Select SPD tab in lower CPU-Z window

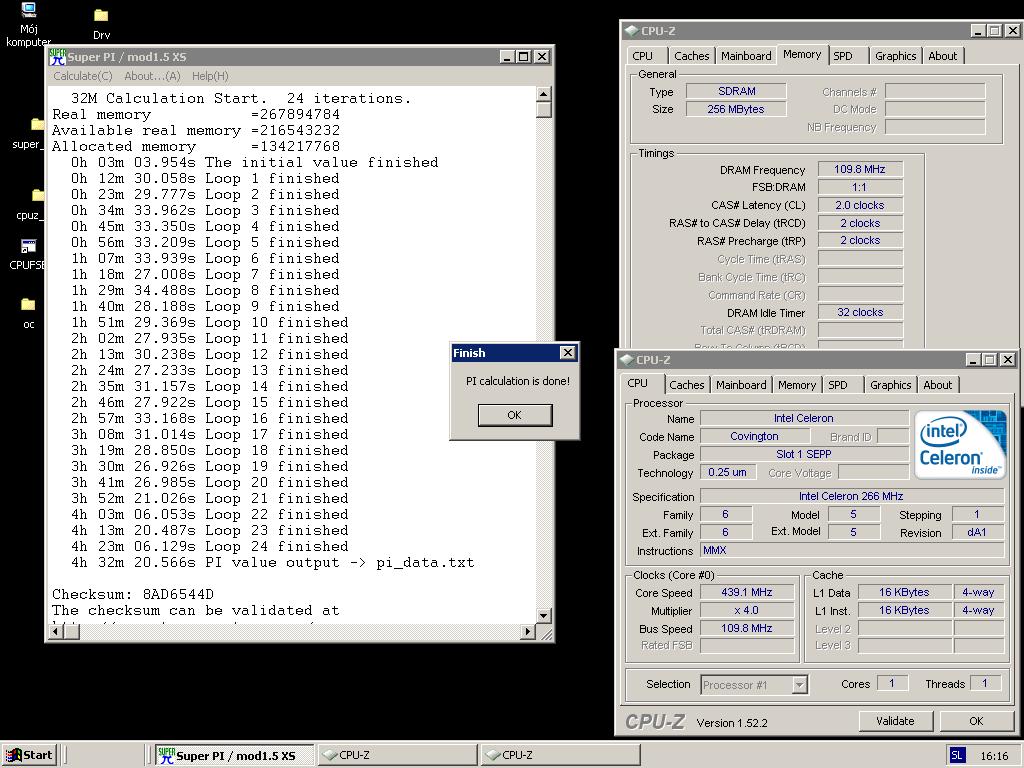838,385
